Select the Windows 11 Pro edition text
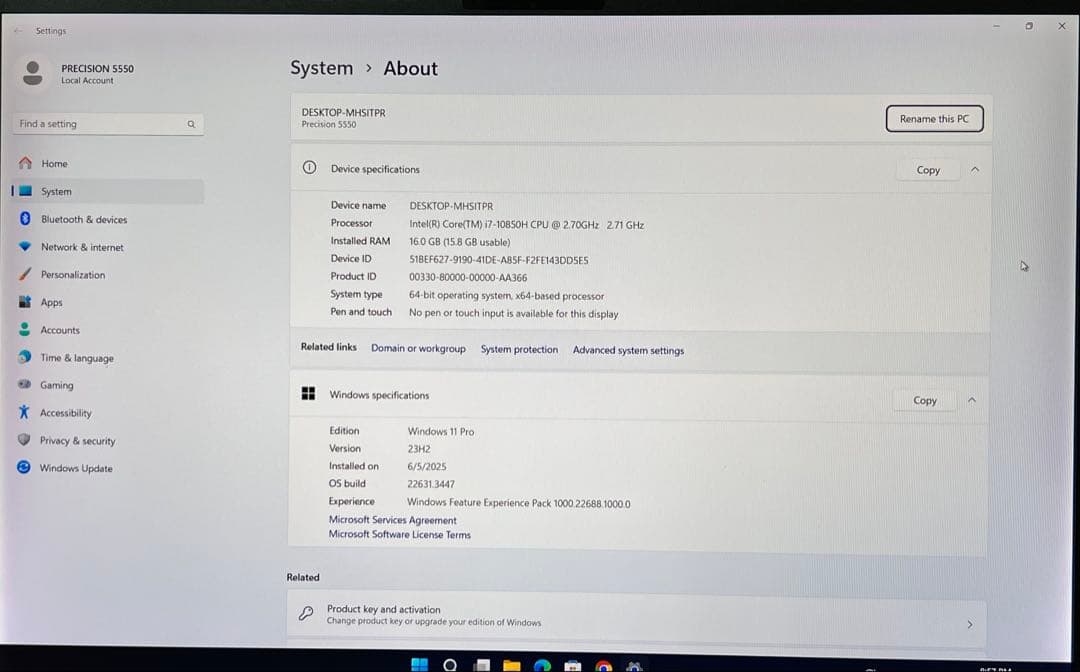 pyautogui.click(x=441, y=432)
